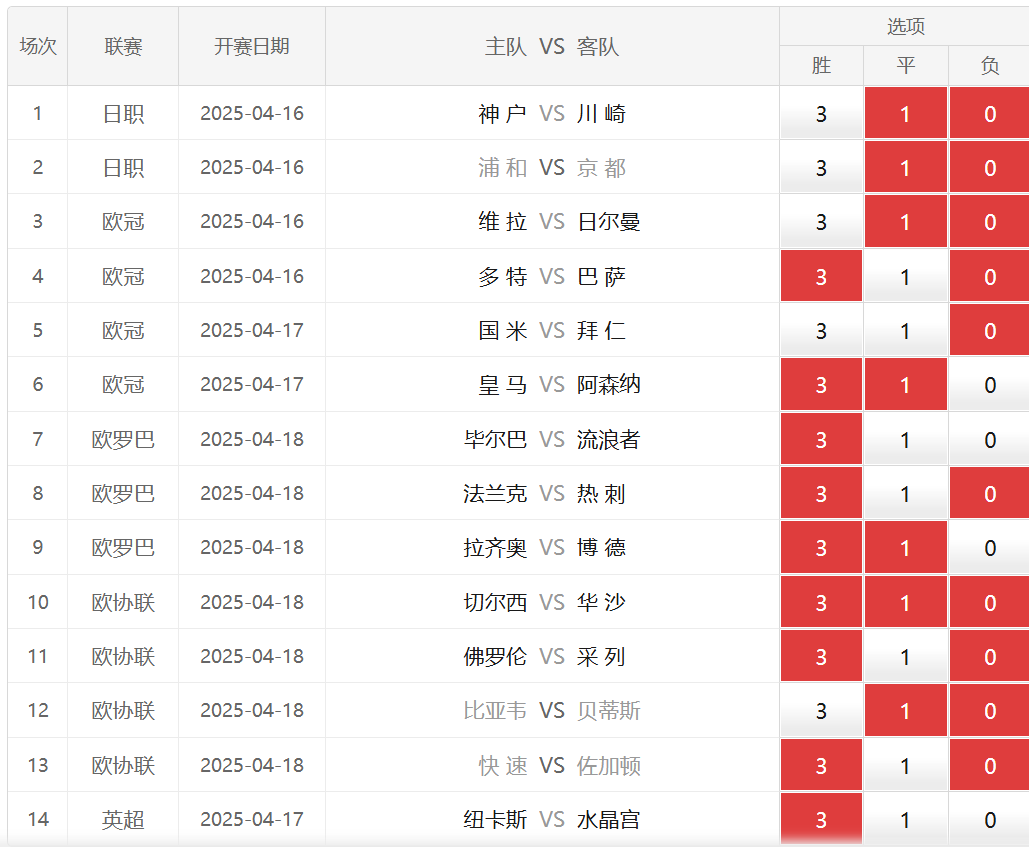Select draw option 1 for 纽卡斯 vs 水晶宫
This screenshot has width=1029, height=859.
906,819
